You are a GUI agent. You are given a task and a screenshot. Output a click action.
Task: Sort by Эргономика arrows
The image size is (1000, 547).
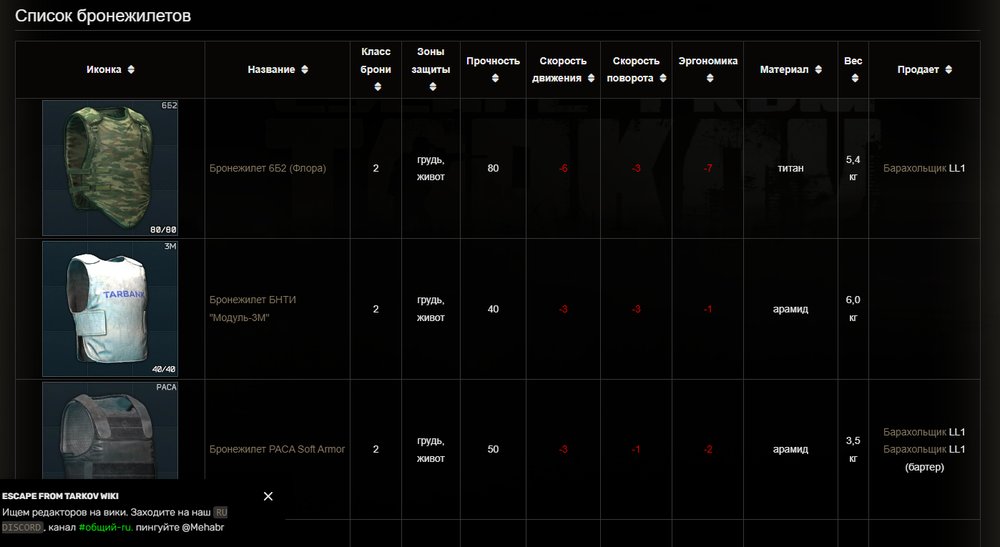710,78
